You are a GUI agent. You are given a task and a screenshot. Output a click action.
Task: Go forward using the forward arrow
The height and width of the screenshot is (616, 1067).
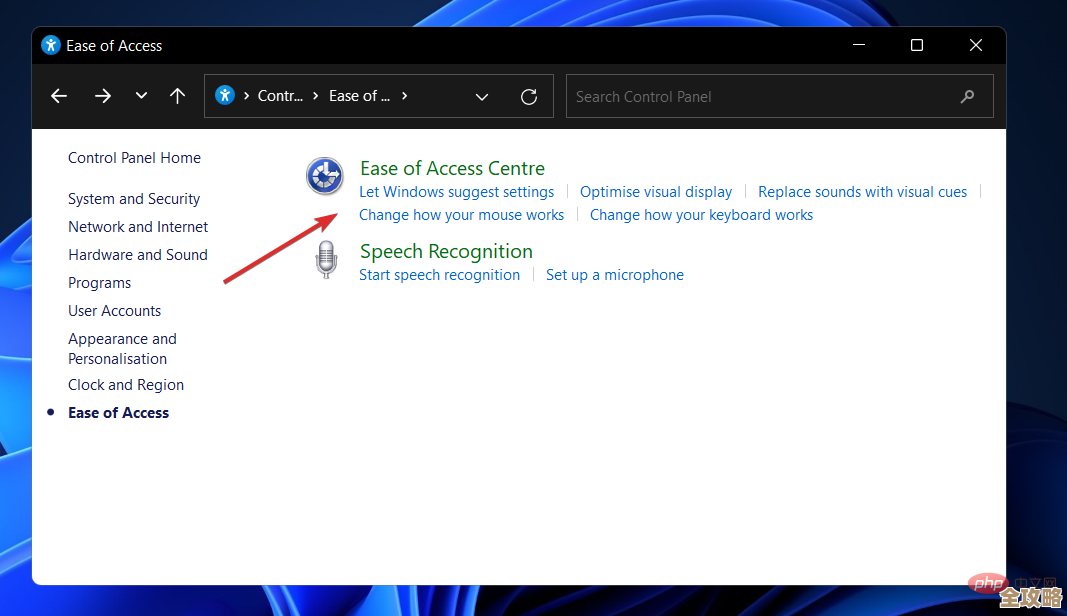(x=103, y=96)
